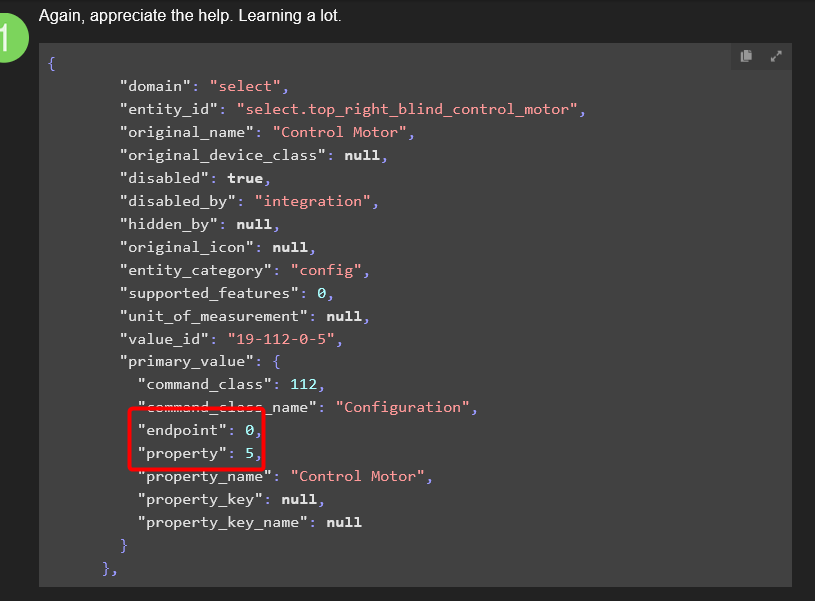This screenshot has height=601, width=815.
Task: Select the "domain": "select" line
Action: coord(204,86)
